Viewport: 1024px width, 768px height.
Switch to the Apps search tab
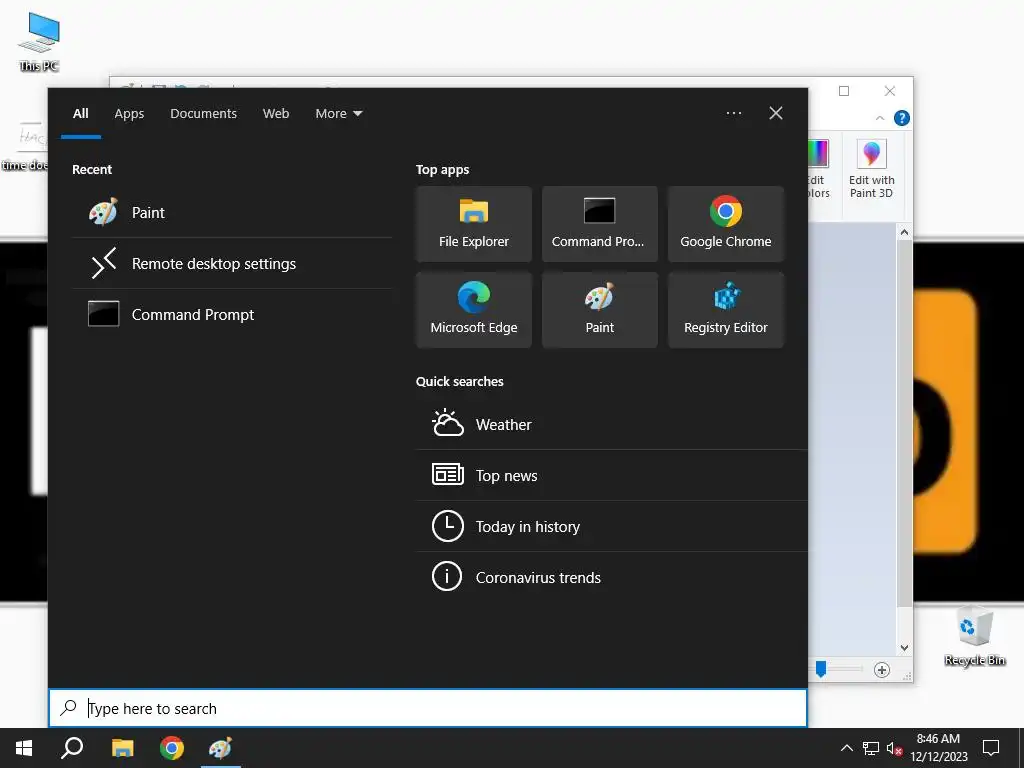129,114
